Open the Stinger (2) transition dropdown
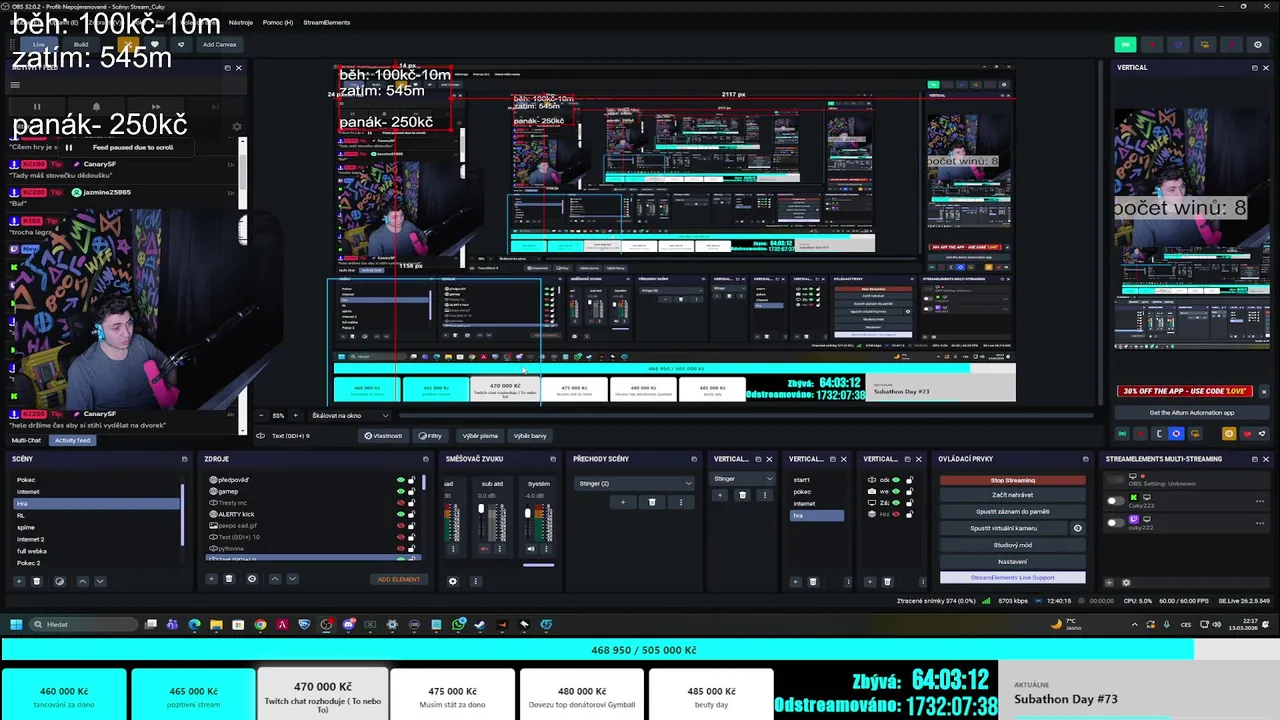Viewport: 1280px width, 720px height. click(635, 484)
